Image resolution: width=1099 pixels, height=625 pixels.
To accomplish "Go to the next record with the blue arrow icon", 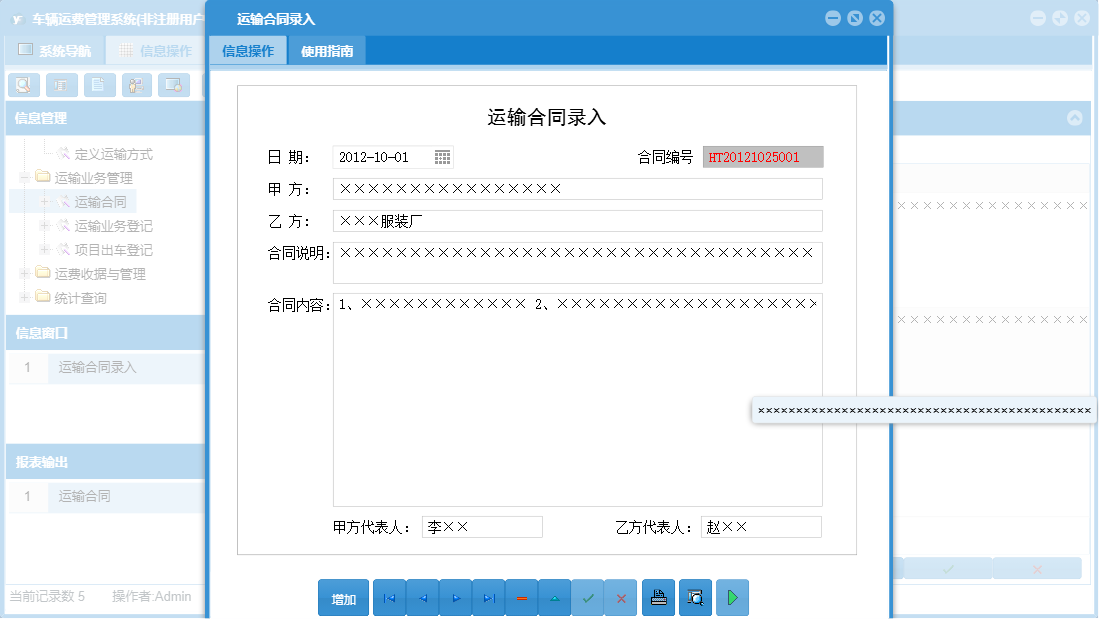I will coord(455,597).
